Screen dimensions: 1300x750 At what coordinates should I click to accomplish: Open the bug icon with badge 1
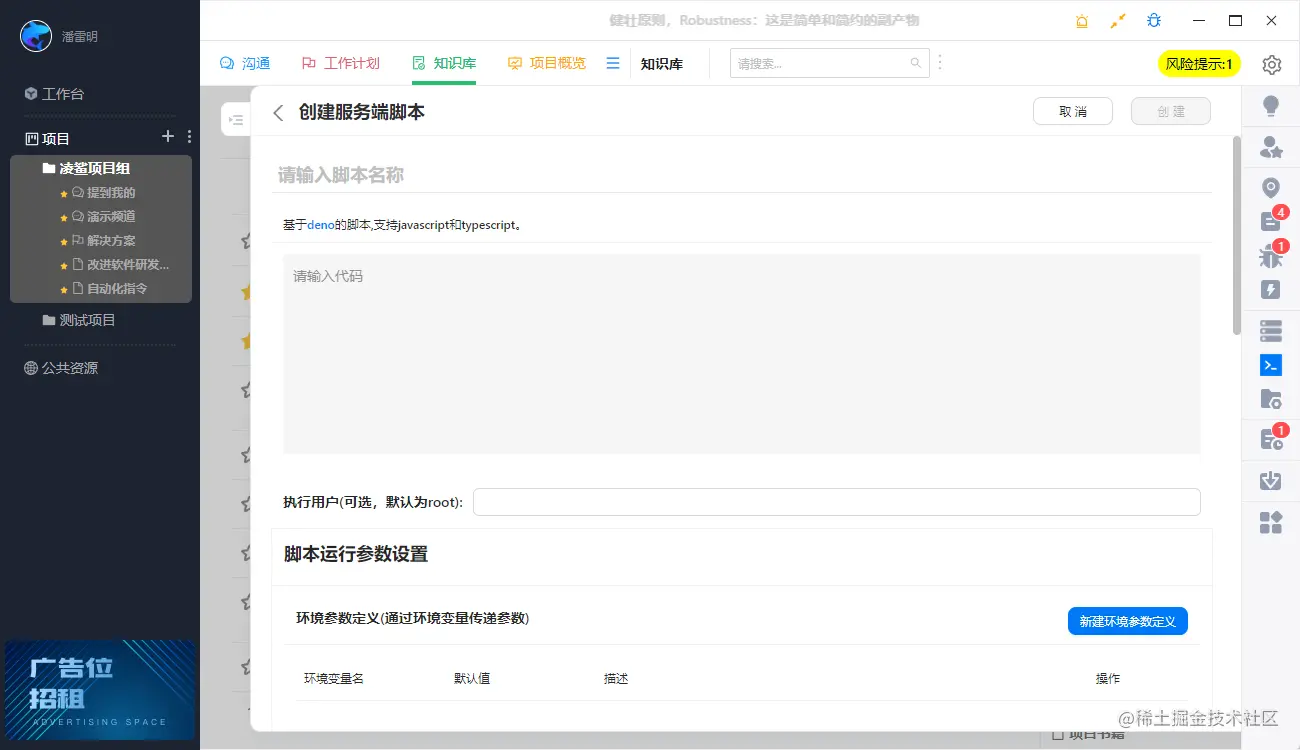(x=1271, y=256)
